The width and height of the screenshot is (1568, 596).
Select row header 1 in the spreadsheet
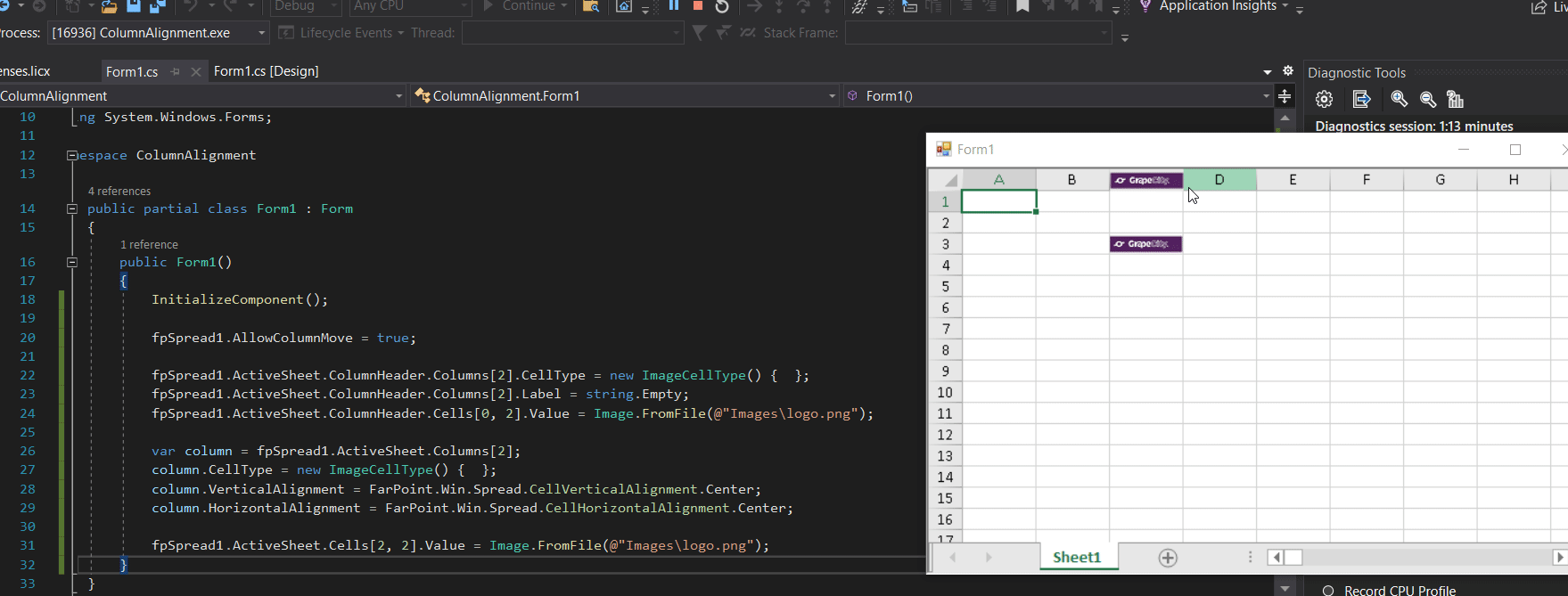946,201
